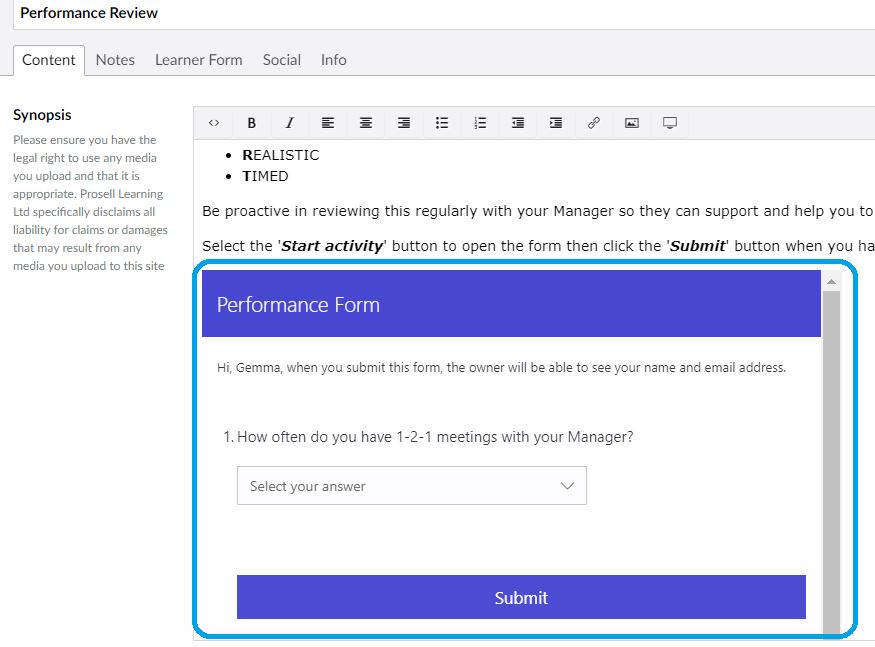Image resolution: width=875 pixels, height=647 pixels.
Task: Apply italic formatting in the toolbar
Action: tap(289, 122)
